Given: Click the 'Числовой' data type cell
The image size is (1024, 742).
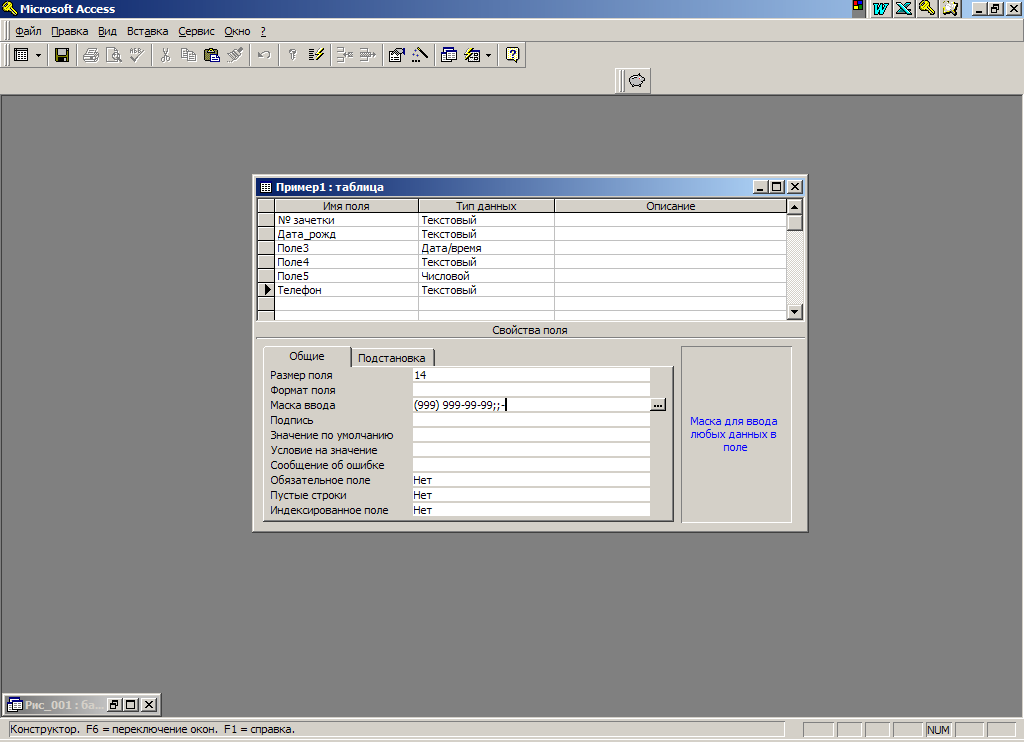Looking at the screenshot, I should [486, 276].
